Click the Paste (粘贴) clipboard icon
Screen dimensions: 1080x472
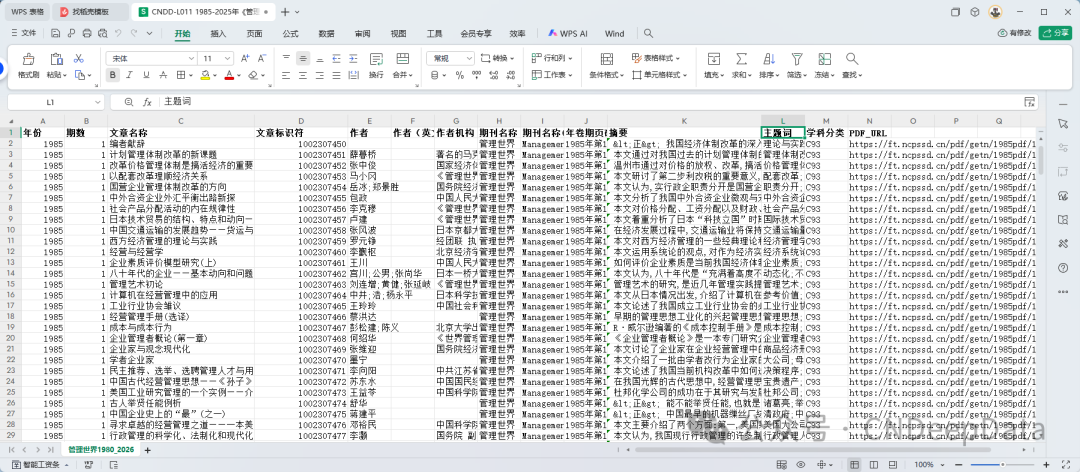tap(56, 59)
